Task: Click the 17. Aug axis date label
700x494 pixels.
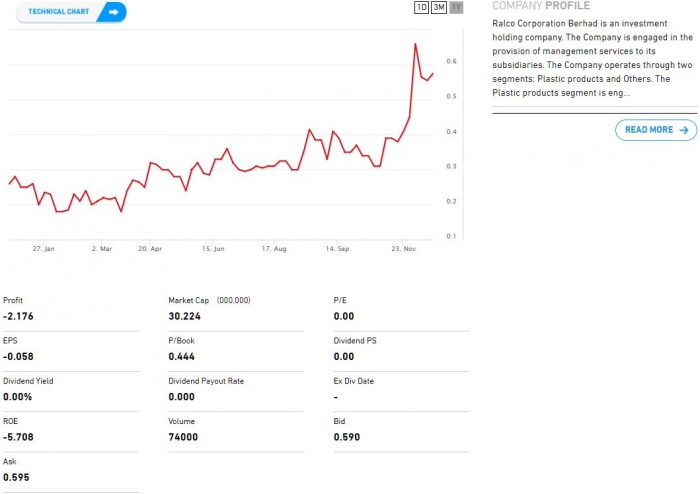Action: pyautogui.click(x=274, y=248)
